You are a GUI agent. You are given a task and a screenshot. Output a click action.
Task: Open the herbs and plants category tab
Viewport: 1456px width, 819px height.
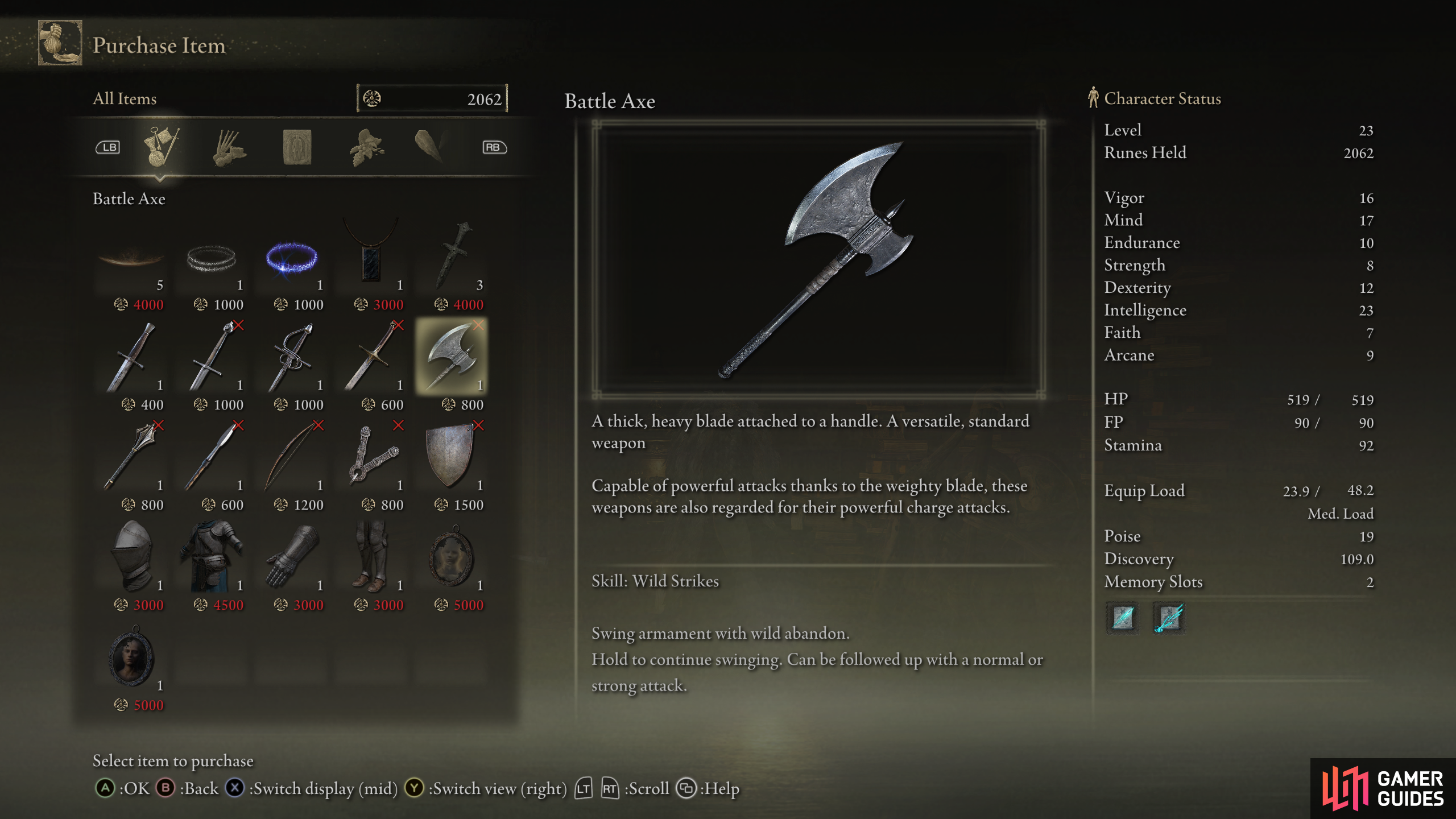point(367,147)
